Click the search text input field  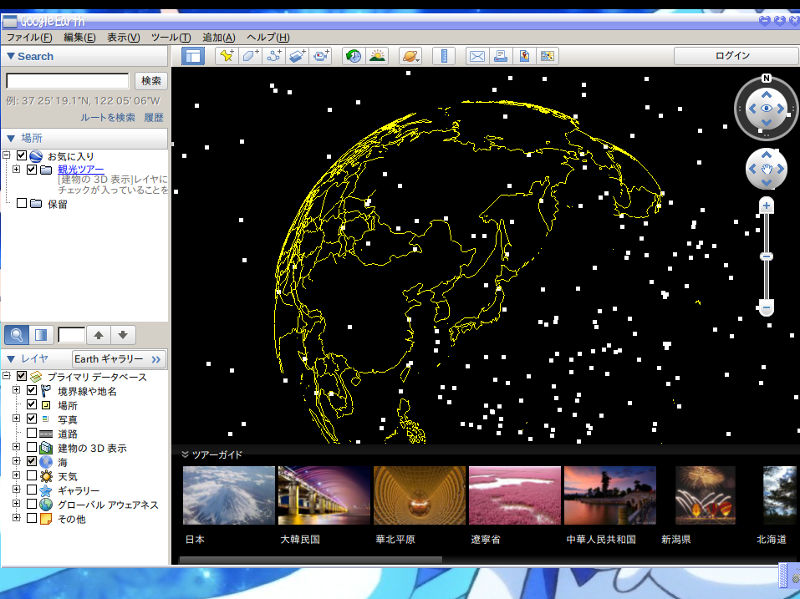[67, 81]
